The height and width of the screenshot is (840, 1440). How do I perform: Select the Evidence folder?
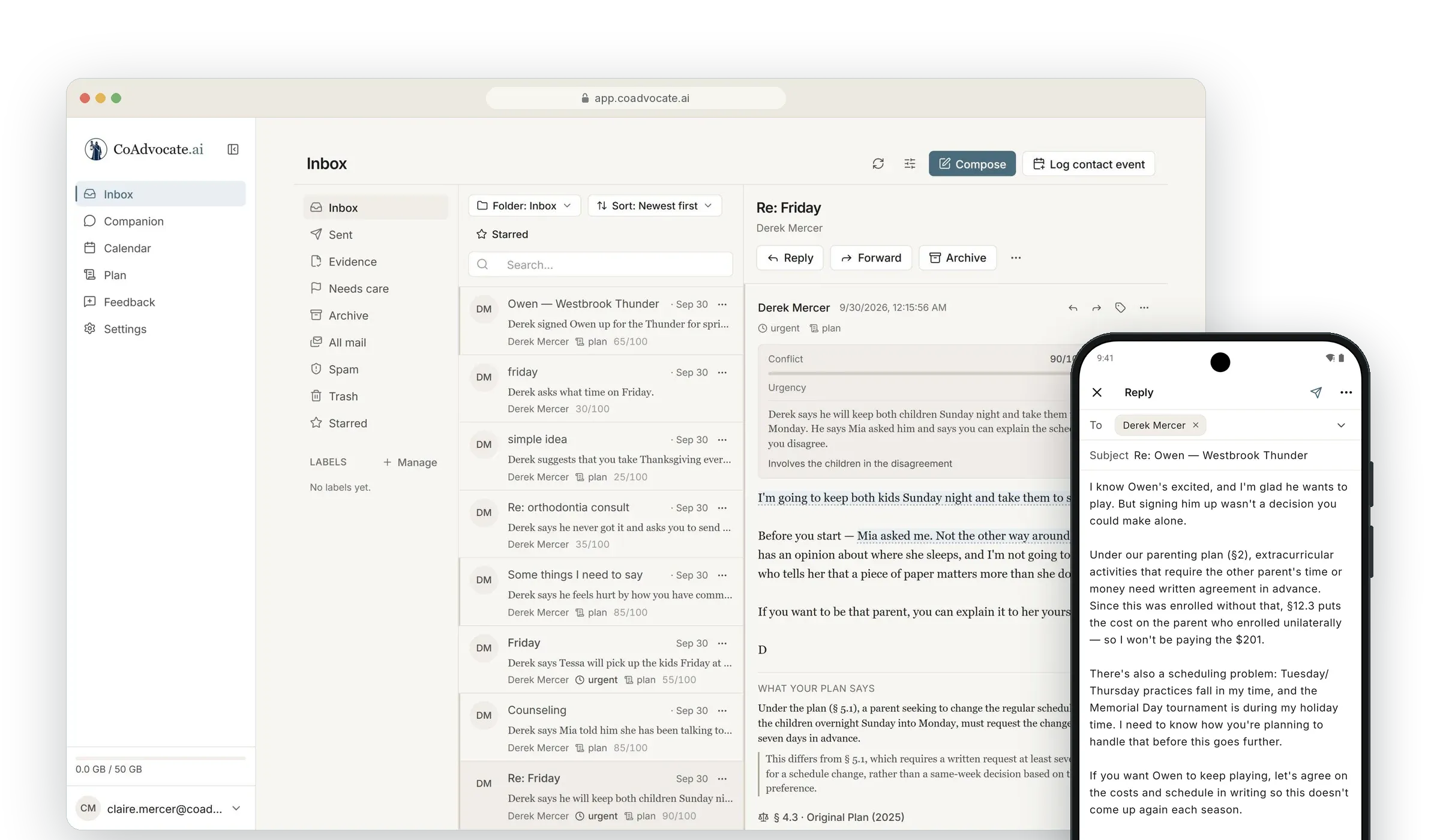(x=376, y=262)
